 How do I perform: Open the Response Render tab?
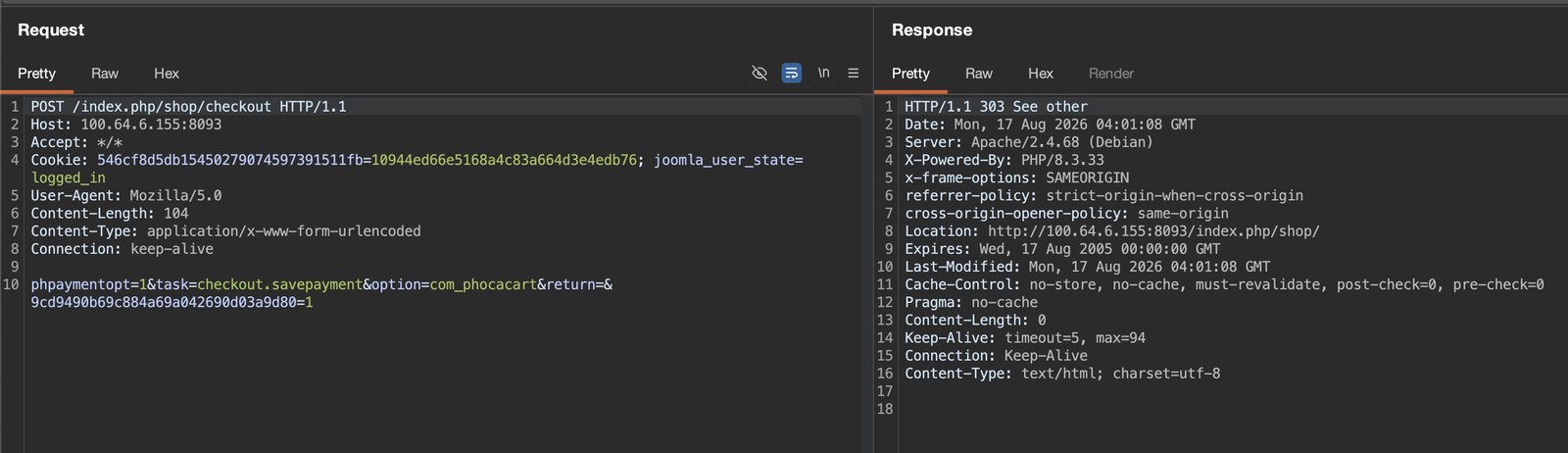(x=1111, y=74)
